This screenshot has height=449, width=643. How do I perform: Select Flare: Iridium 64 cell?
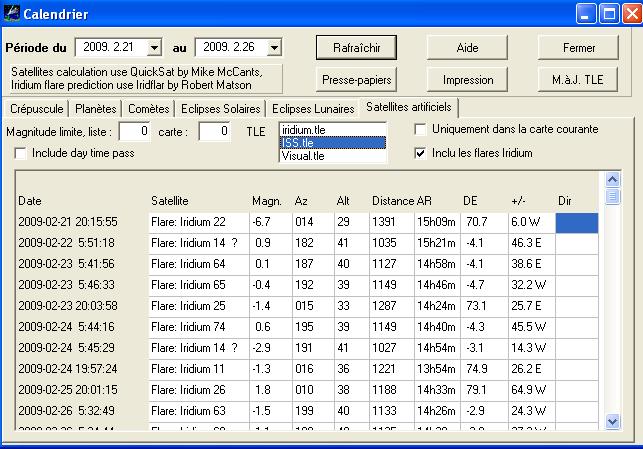199,264
